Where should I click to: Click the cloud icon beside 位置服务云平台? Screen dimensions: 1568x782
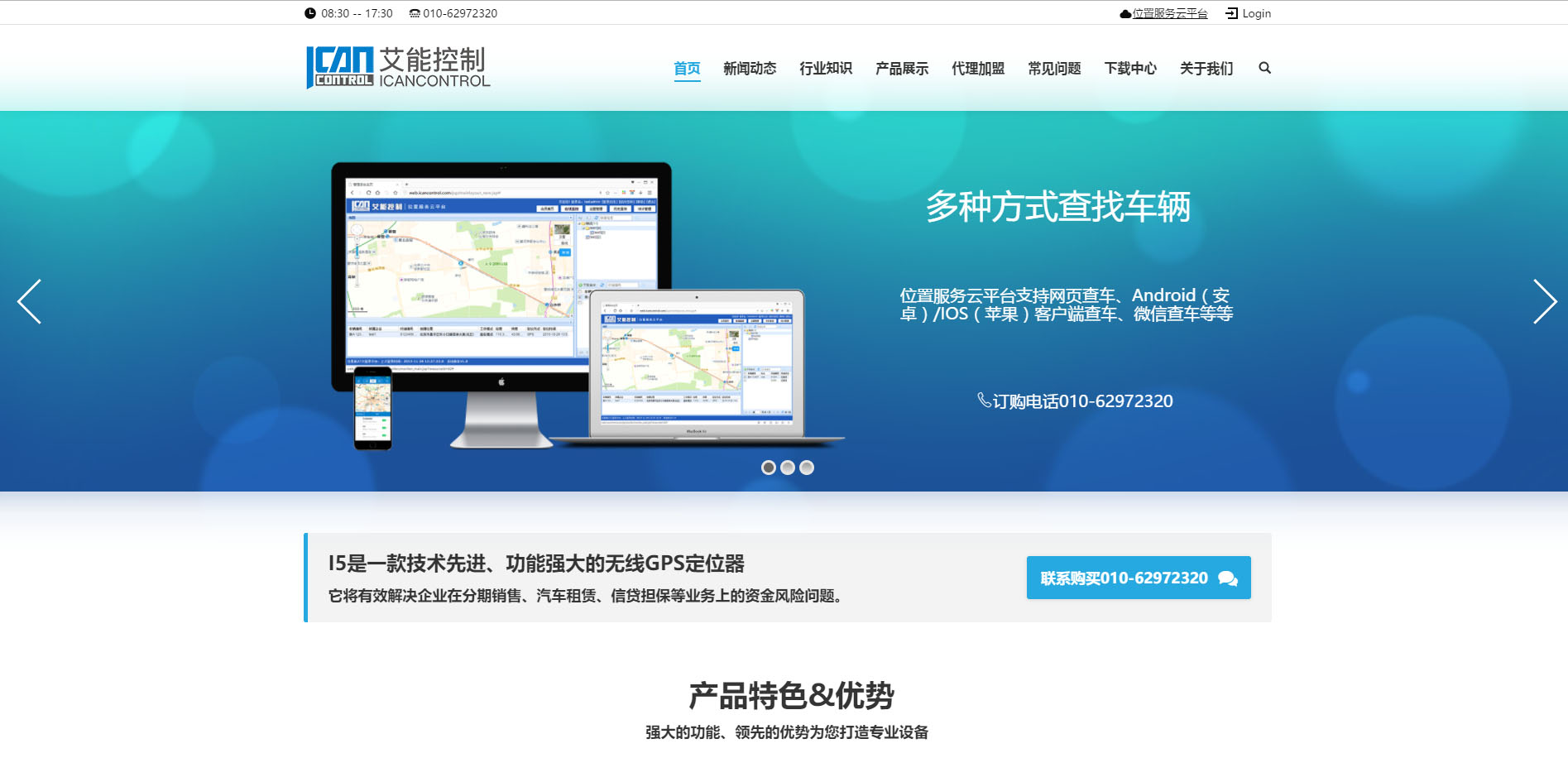(1125, 14)
